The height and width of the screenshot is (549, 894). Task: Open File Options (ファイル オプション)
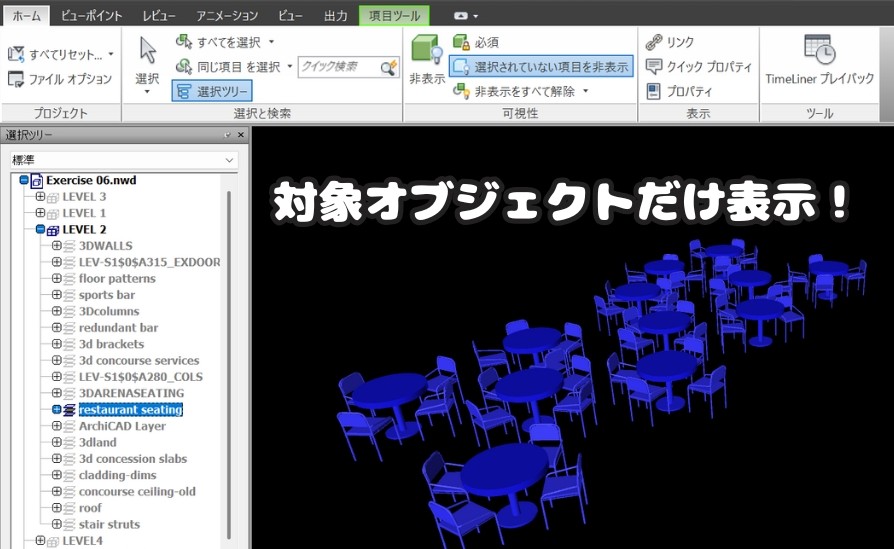(x=60, y=79)
